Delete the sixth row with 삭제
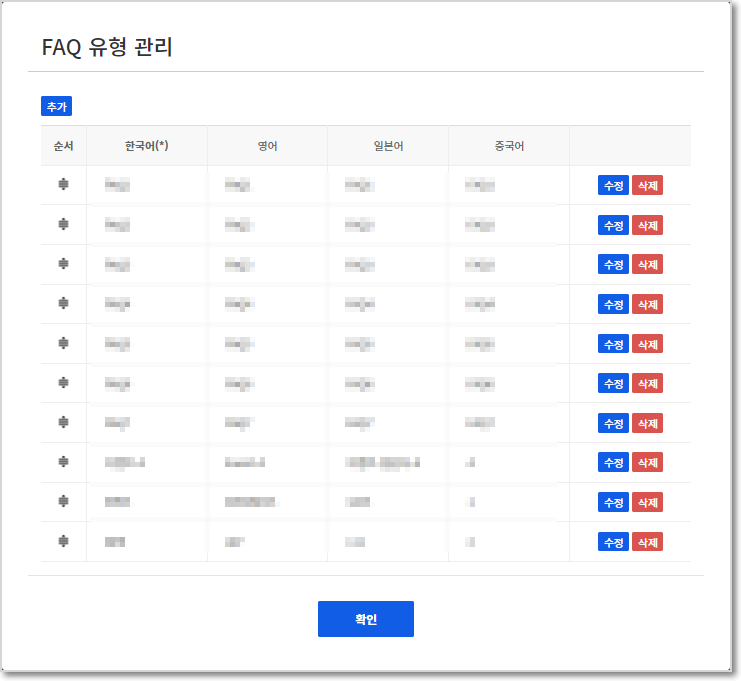Screen dimensions: 741x681 pyautogui.click(x=647, y=383)
